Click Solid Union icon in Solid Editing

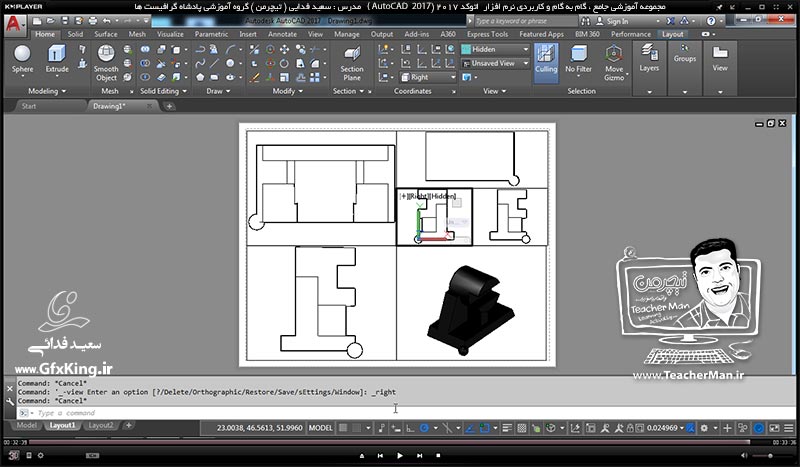pos(145,50)
